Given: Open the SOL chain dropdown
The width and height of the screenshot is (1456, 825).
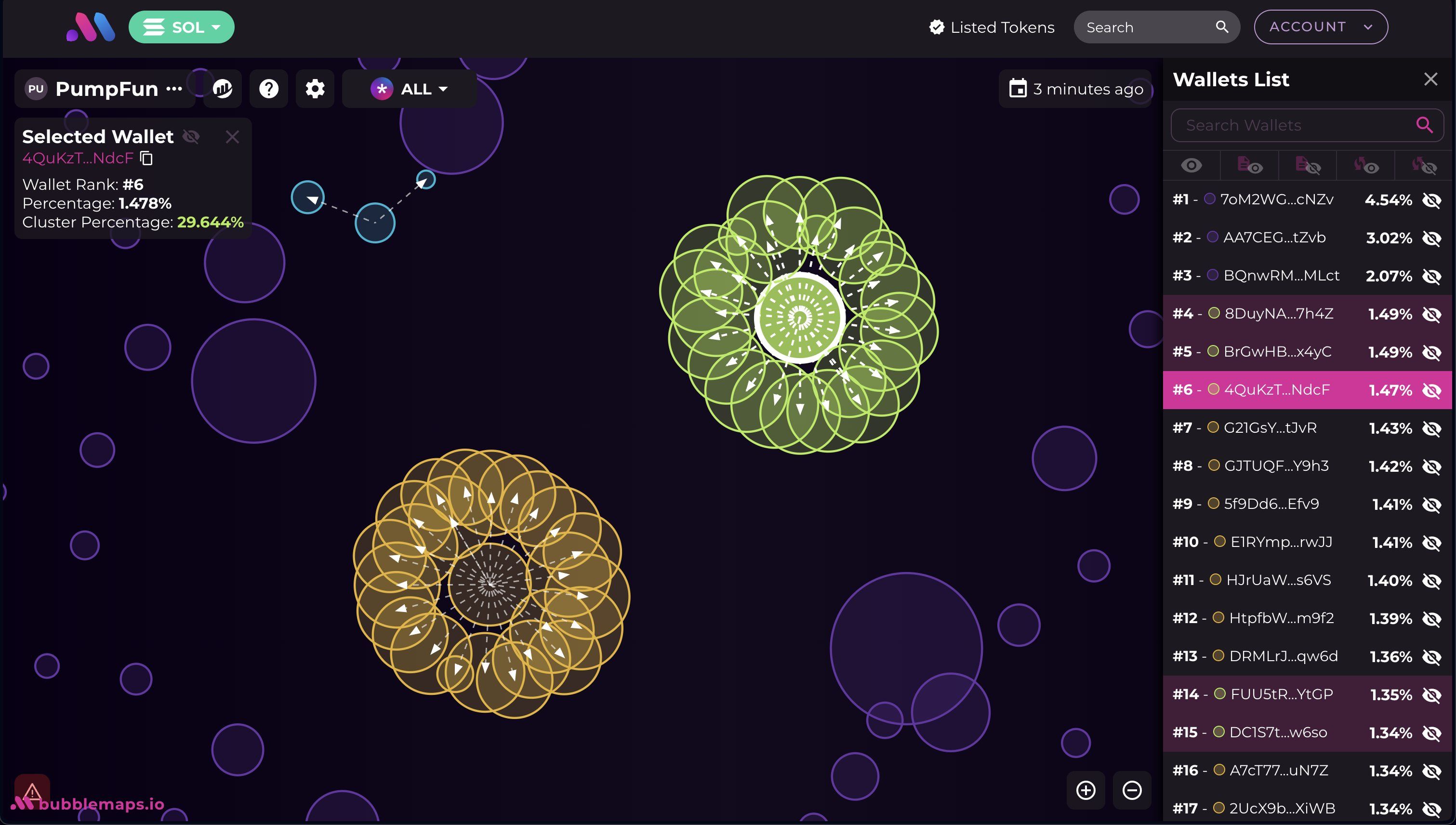Looking at the screenshot, I should 181,27.
